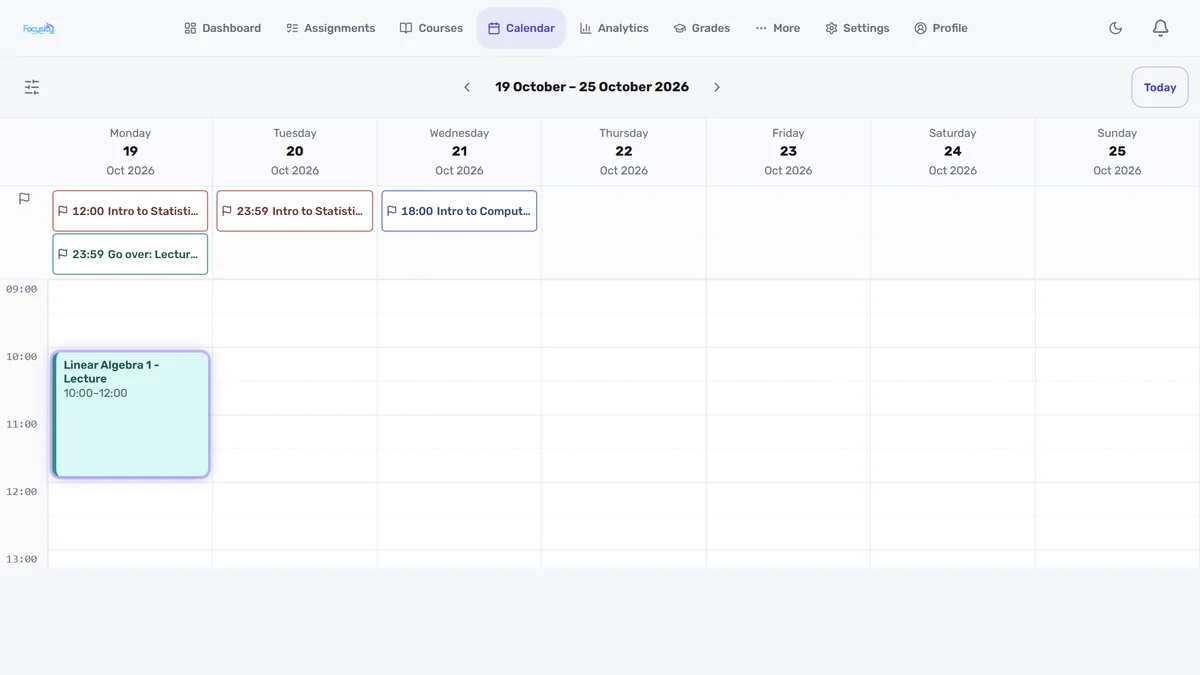Open the calendar filter settings icon

(32, 87)
